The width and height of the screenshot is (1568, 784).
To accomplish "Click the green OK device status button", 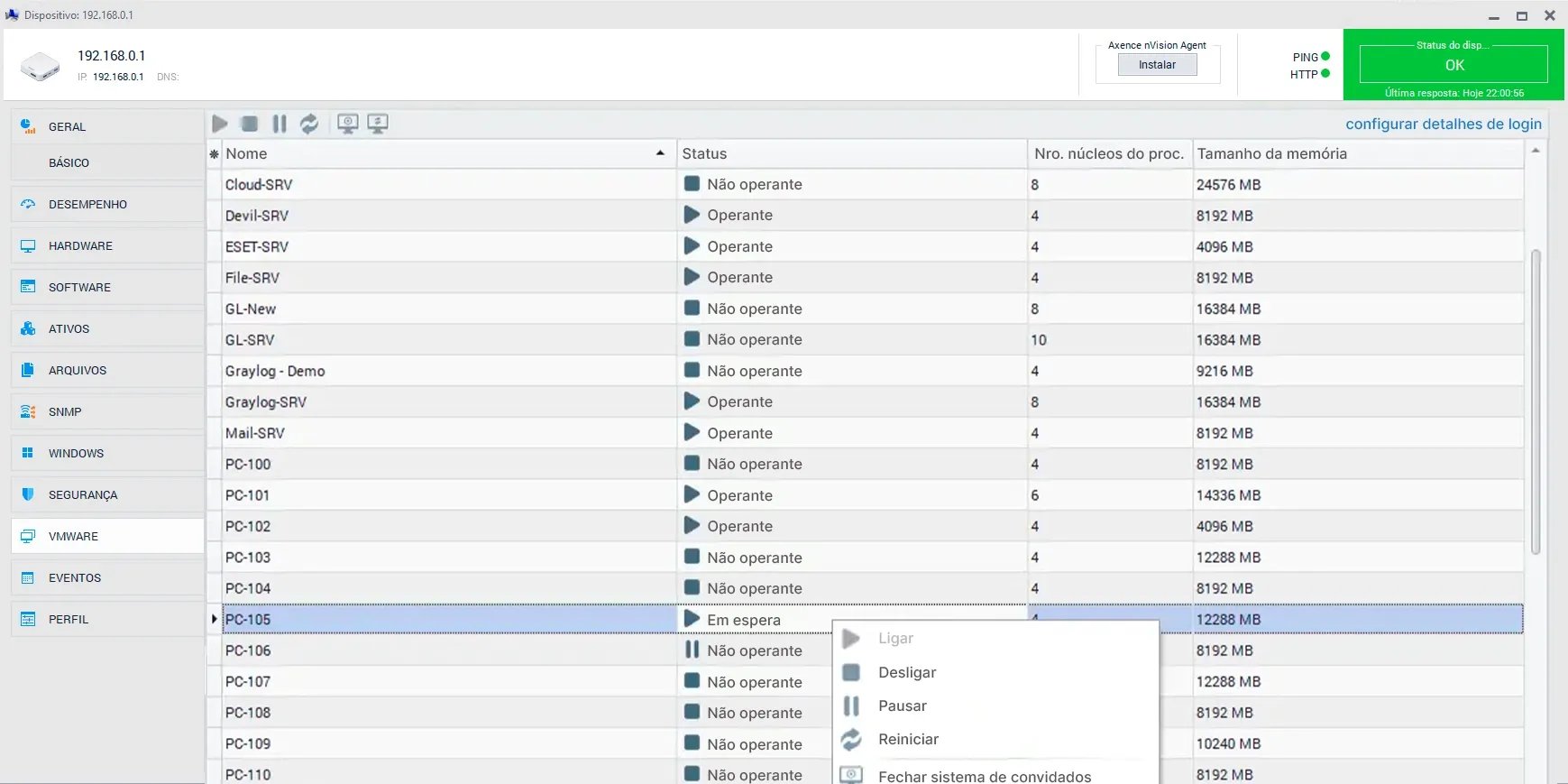I will [x=1453, y=65].
